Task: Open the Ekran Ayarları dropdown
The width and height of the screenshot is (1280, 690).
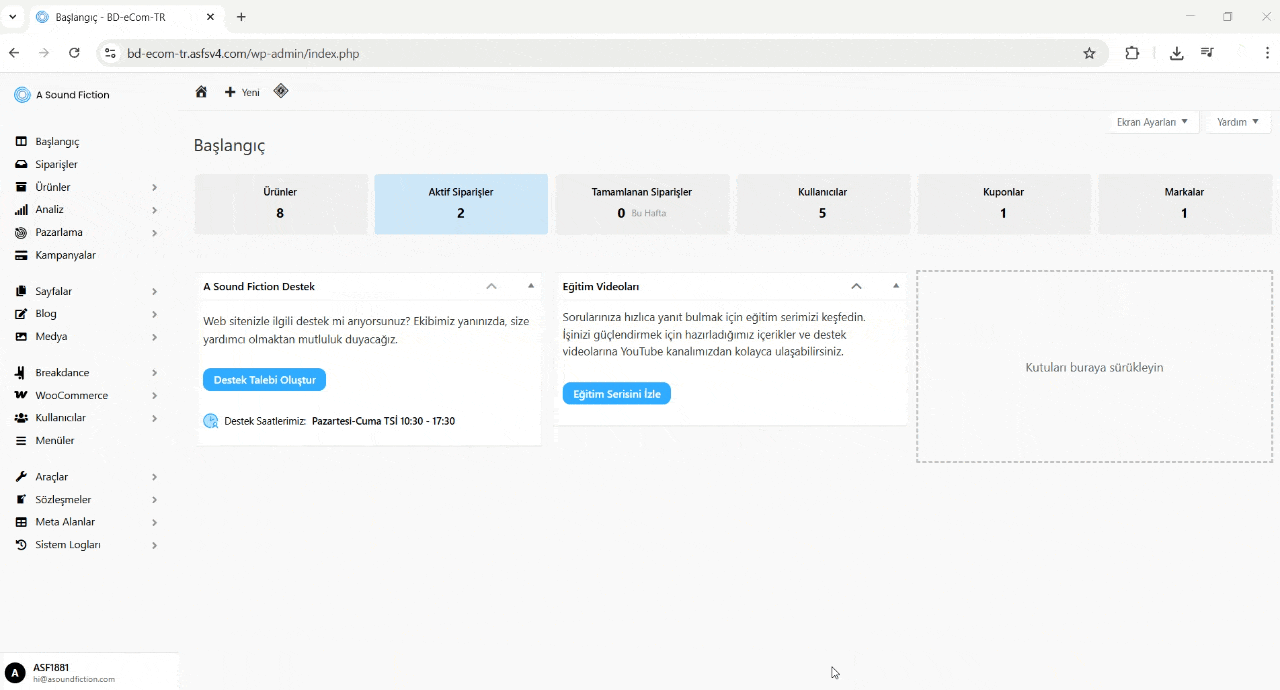Action: click(x=1152, y=122)
